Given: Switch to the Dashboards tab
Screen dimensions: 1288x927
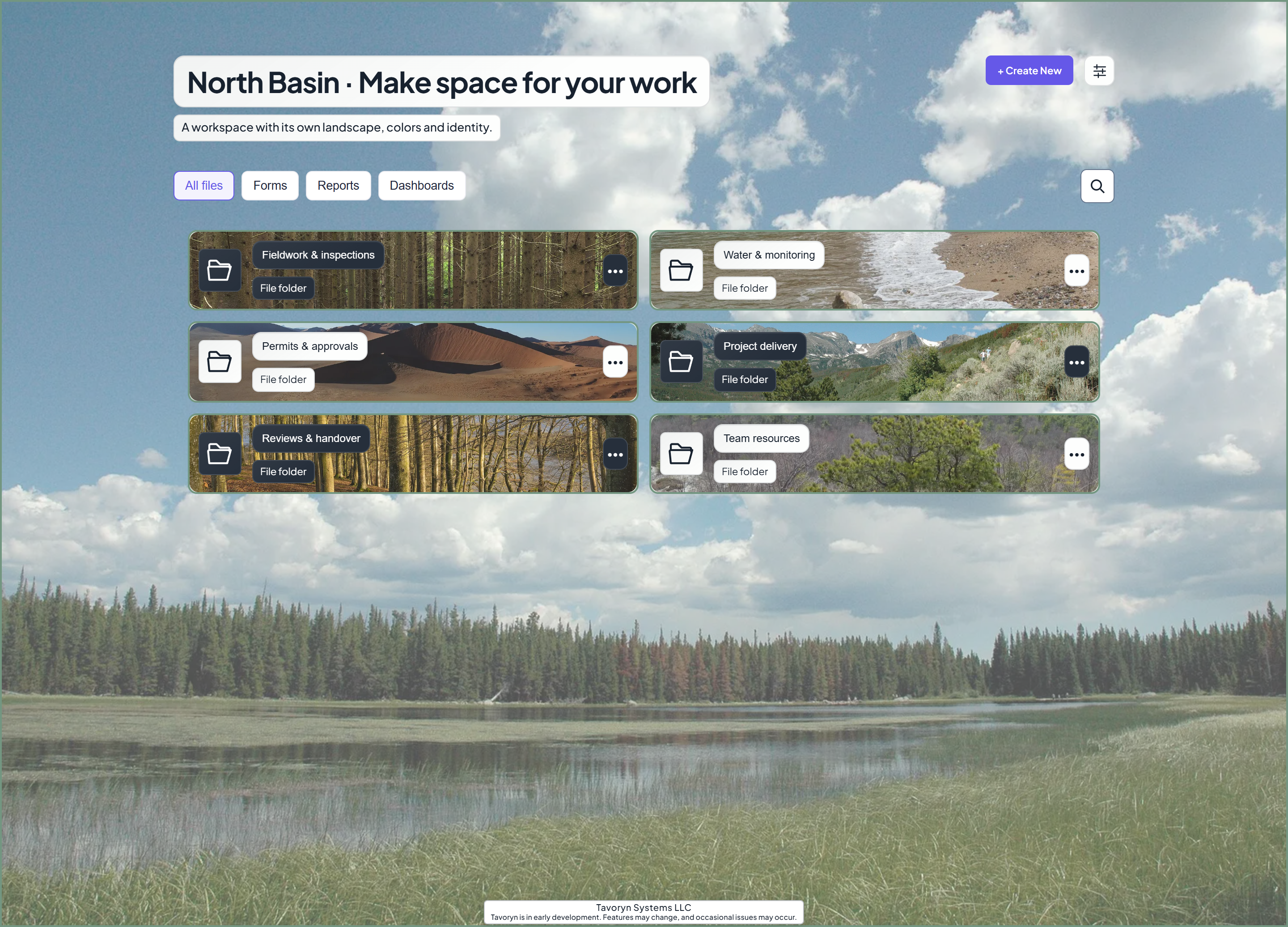Looking at the screenshot, I should [421, 186].
